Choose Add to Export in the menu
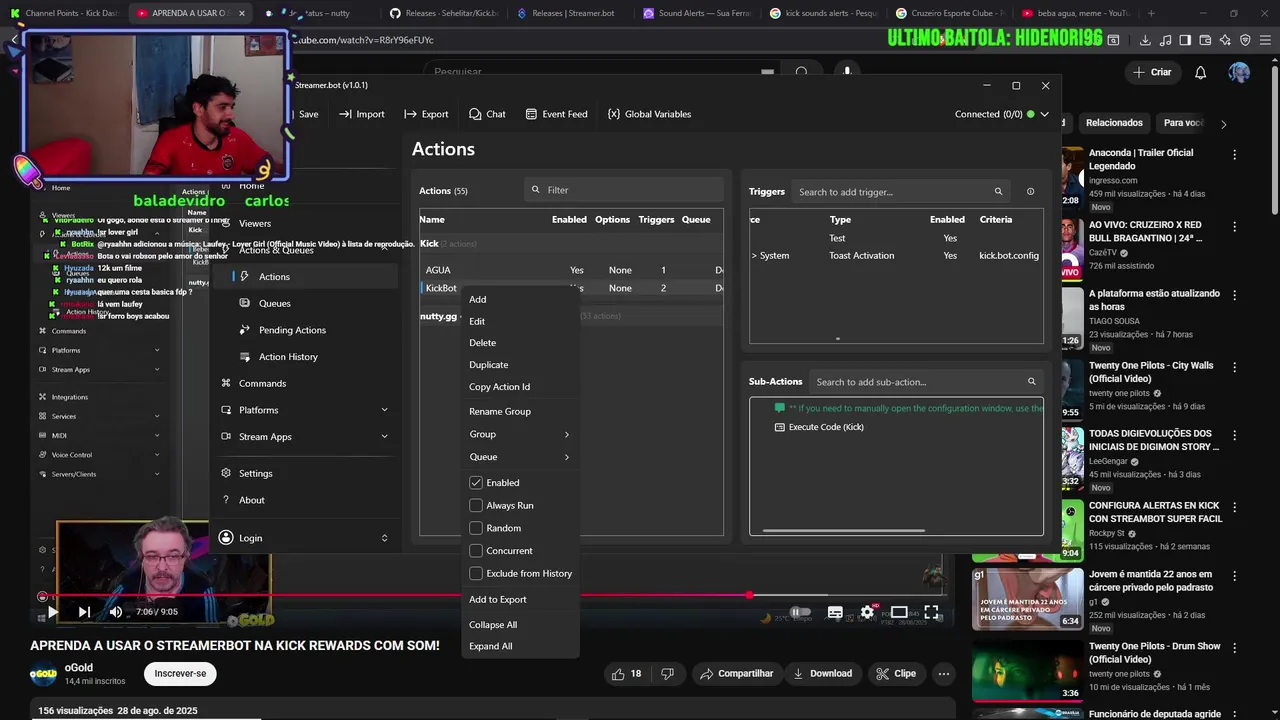The height and width of the screenshot is (720, 1280). (x=497, y=600)
